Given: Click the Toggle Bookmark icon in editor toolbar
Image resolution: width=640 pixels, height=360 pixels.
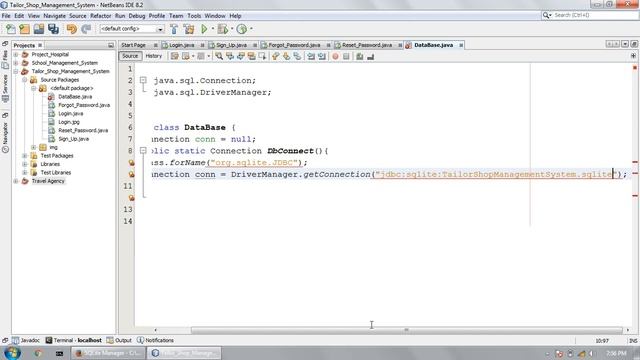Looking at the screenshot, I should click(x=298, y=56).
